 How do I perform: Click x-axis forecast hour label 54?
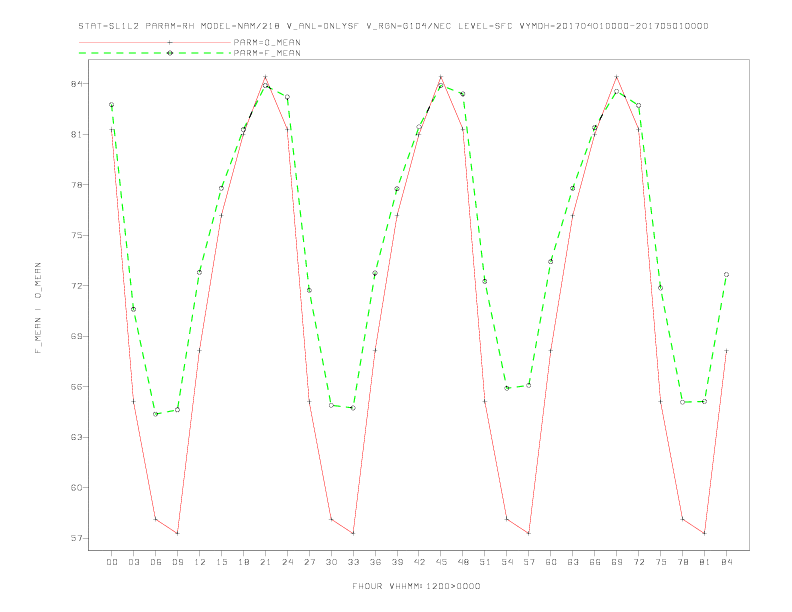click(x=507, y=562)
